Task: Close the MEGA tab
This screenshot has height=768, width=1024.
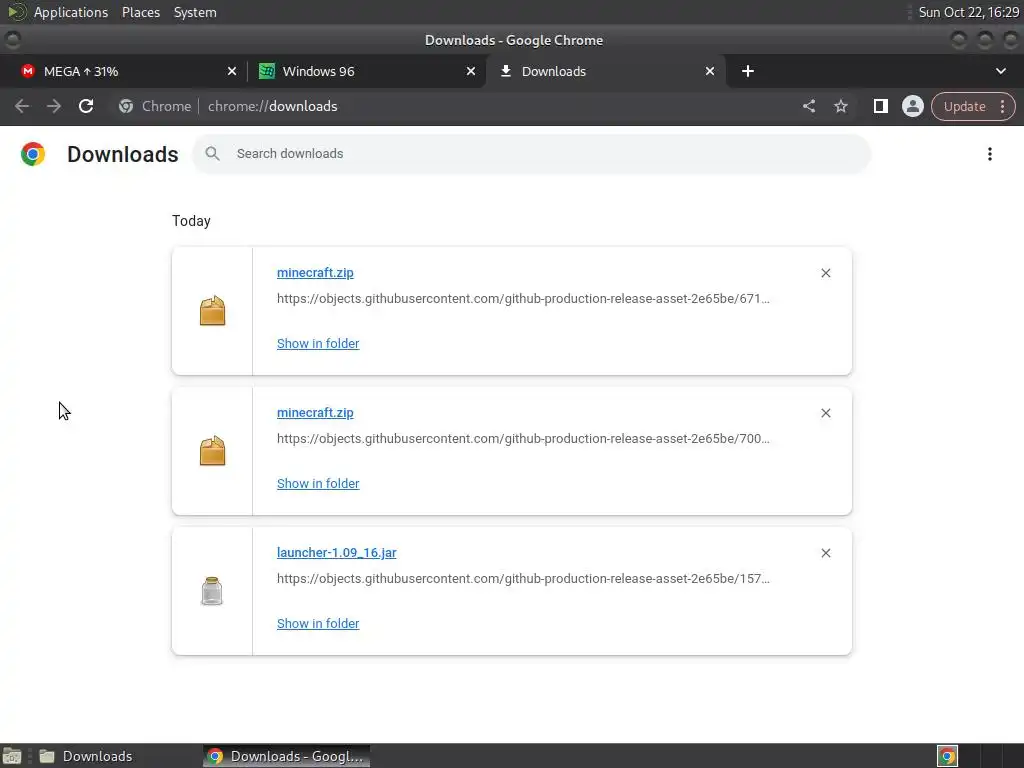Action: [x=232, y=71]
